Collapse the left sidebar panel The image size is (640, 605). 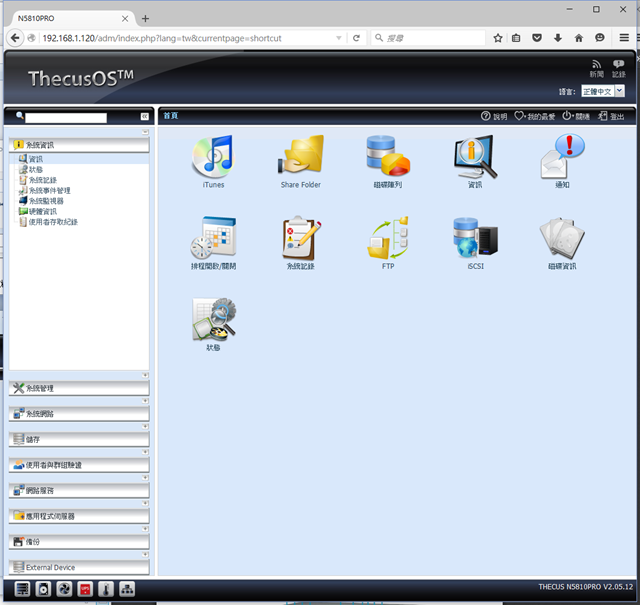point(144,116)
